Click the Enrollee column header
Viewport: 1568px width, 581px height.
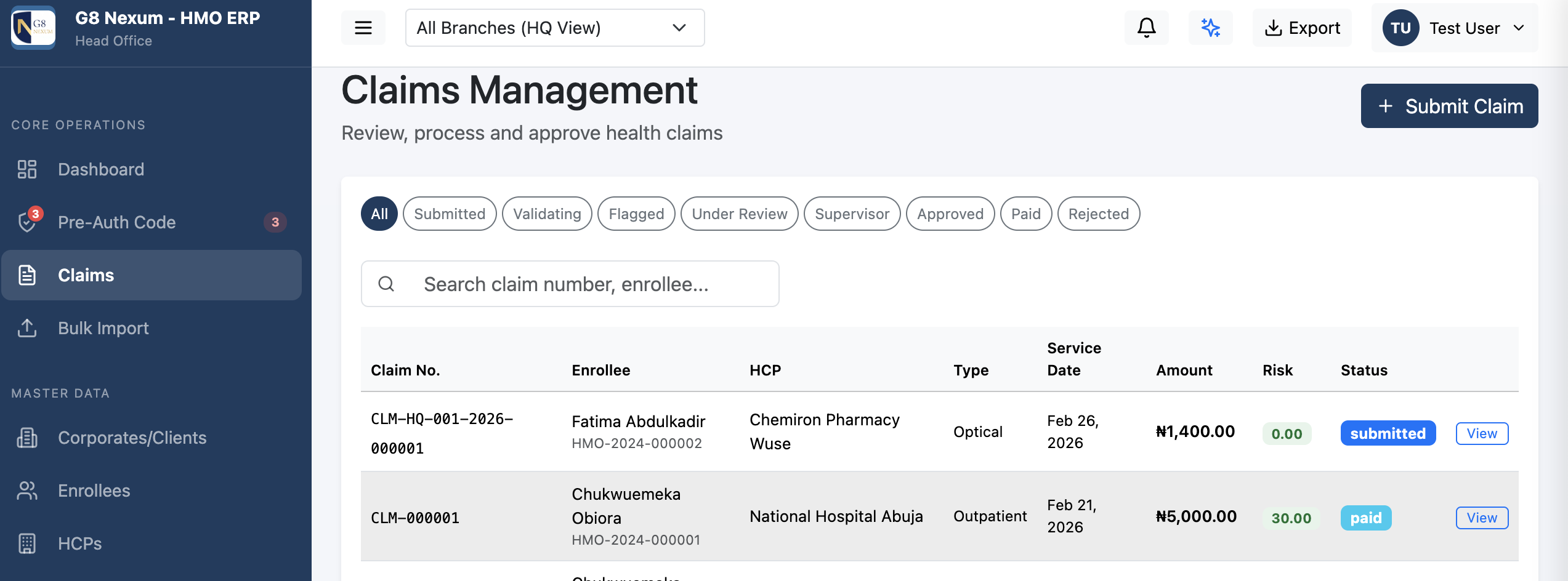[600, 370]
